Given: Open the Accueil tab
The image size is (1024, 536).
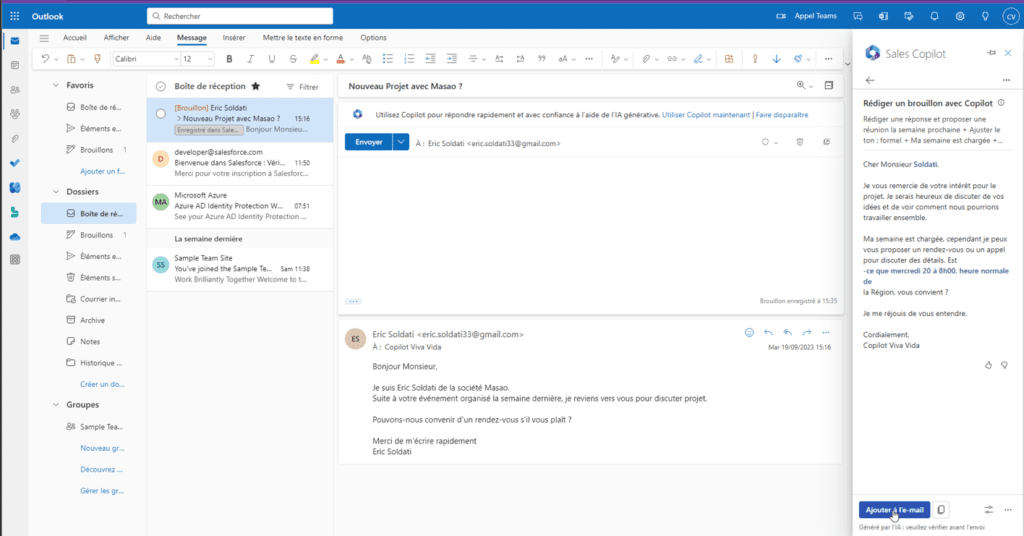Looking at the screenshot, I should 74,38.
